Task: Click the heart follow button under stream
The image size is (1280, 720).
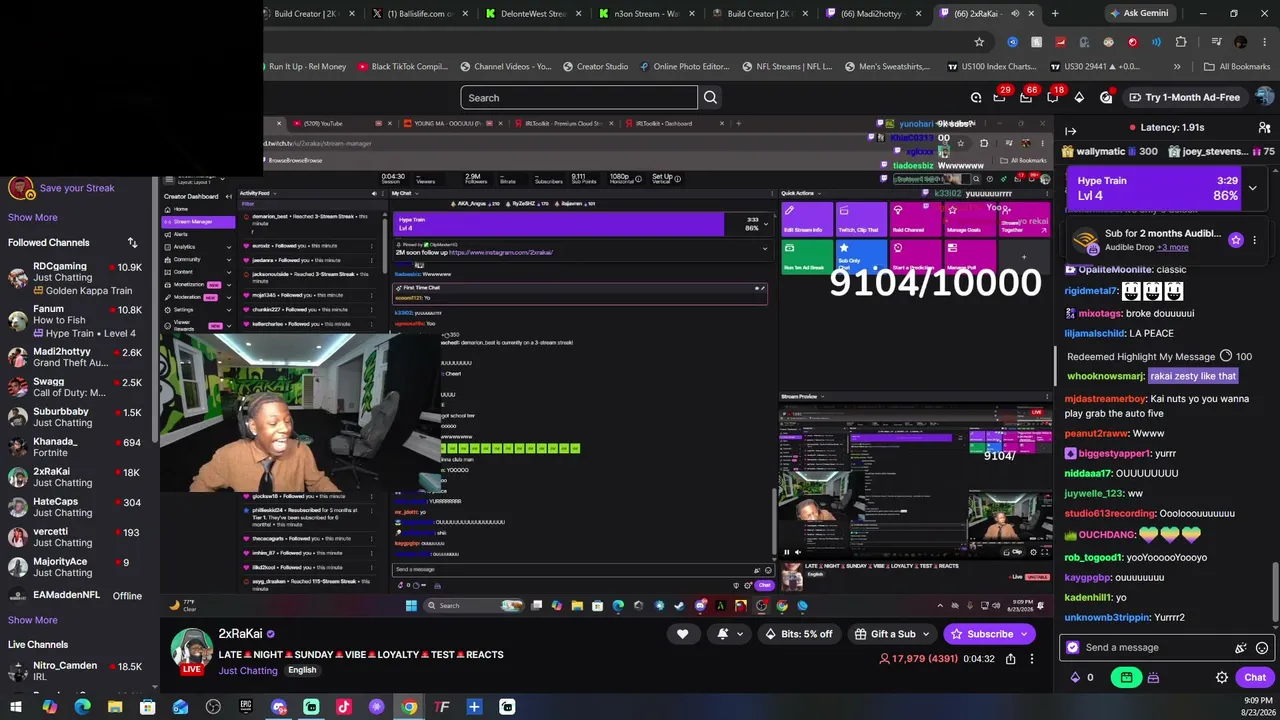Action: pos(683,634)
